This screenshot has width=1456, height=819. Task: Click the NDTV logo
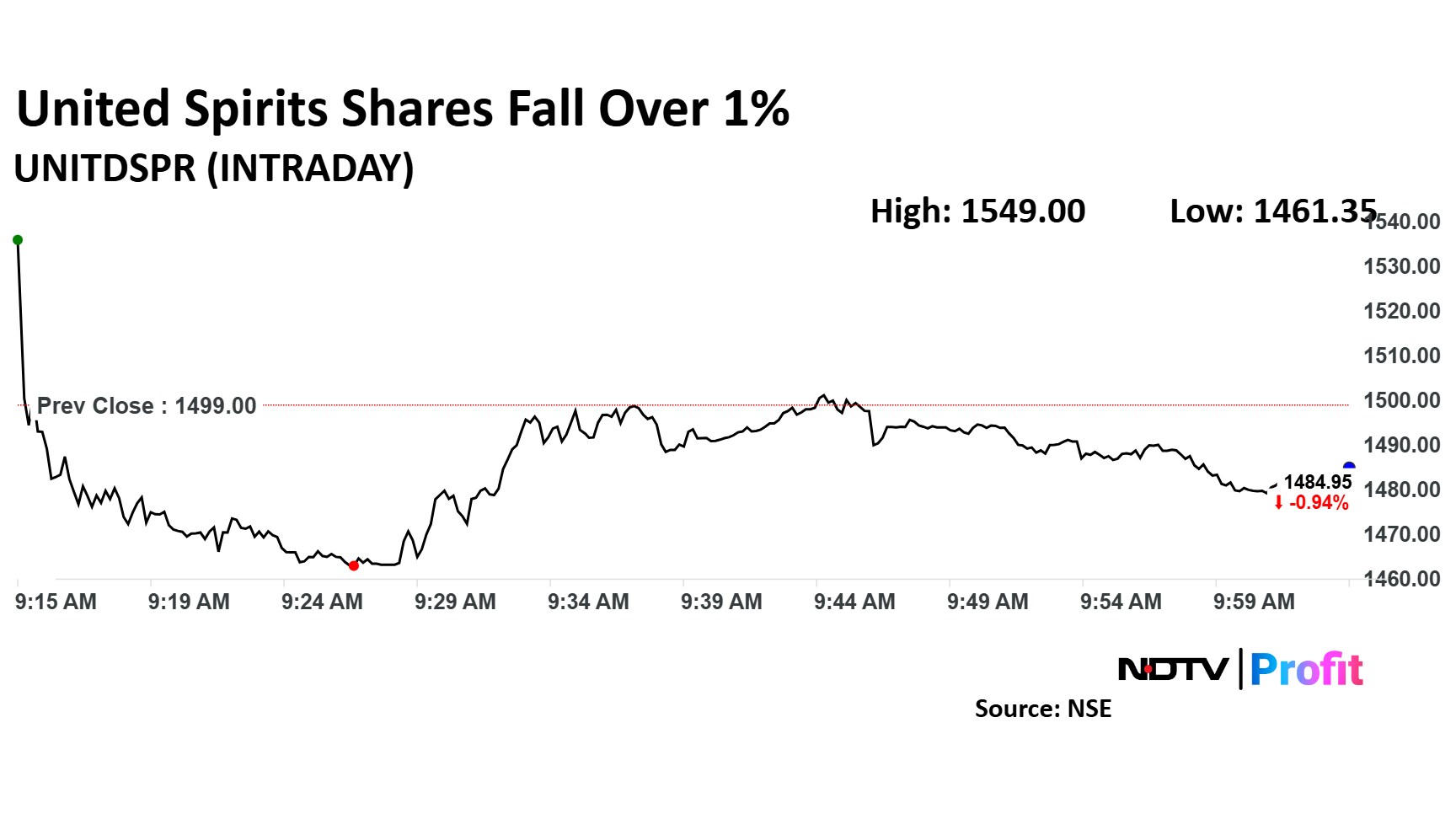1173,670
